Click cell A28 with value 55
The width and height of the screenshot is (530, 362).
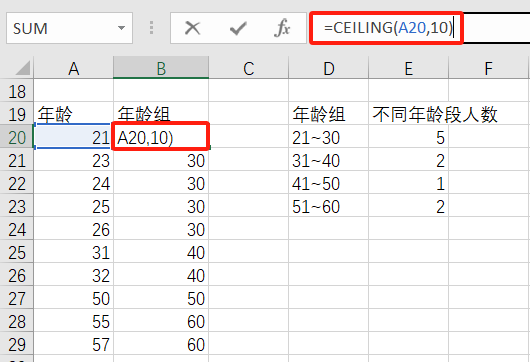click(x=74, y=320)
